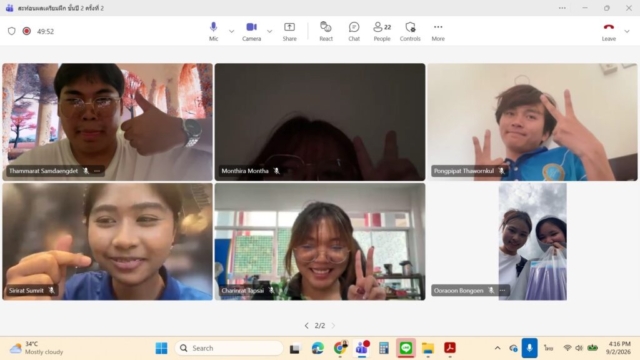
Task: Click the tray icon left of microphone
Action: 513,348
